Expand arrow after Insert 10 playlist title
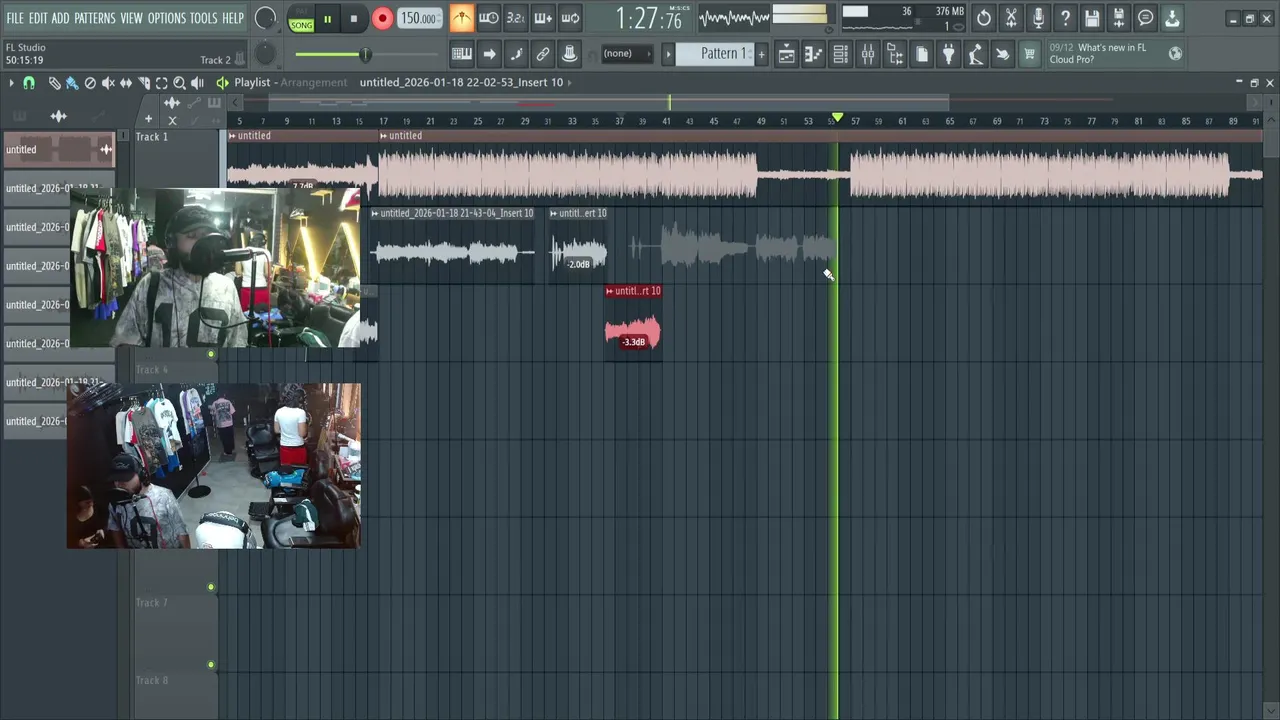1280x720 pixels. 569,82
